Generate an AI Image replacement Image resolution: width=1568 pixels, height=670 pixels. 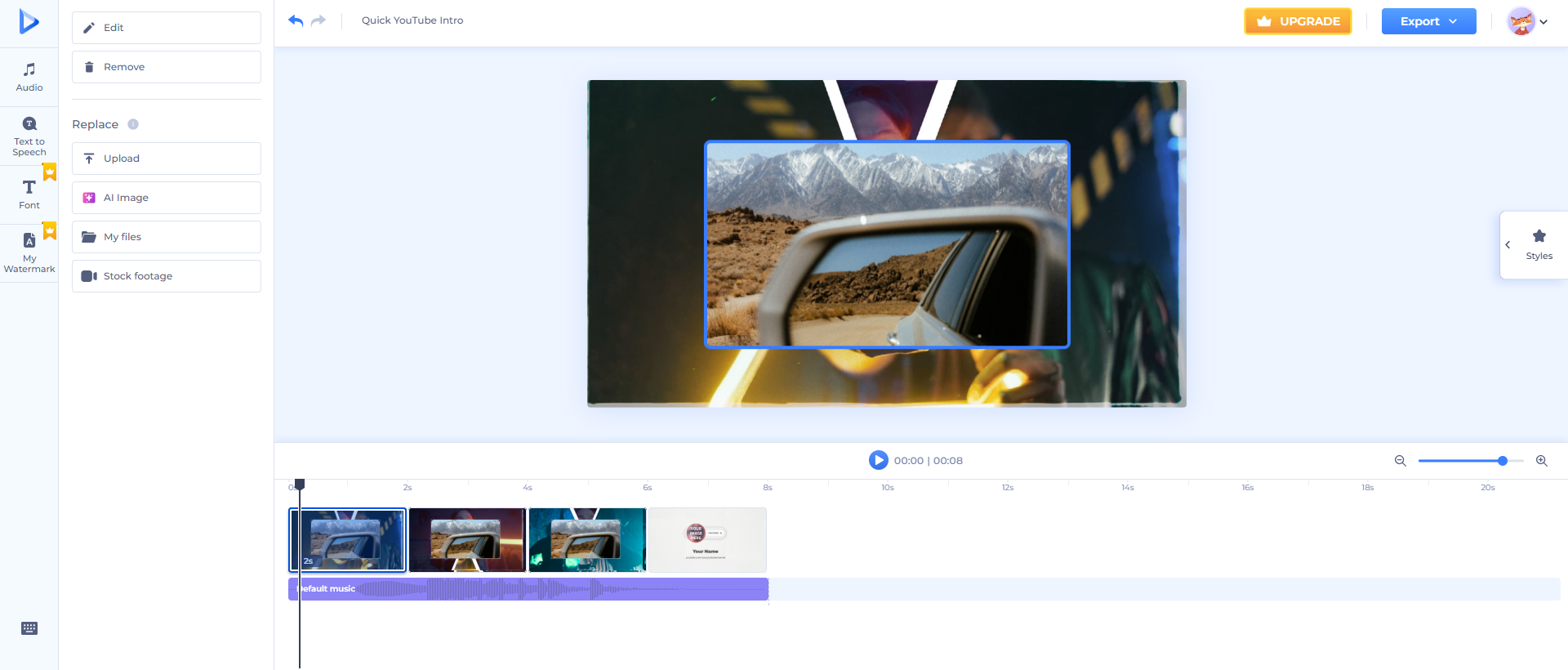coord(167,198)
